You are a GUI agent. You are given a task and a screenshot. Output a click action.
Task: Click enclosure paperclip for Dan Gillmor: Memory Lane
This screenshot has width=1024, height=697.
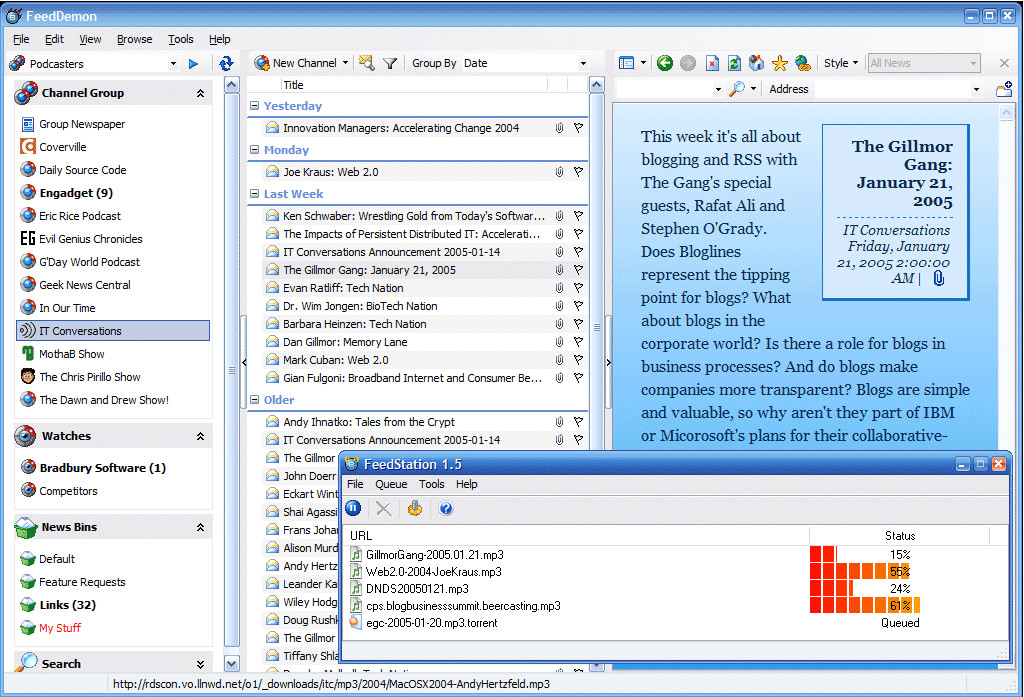pyautogui.click(x=560, y=342)
